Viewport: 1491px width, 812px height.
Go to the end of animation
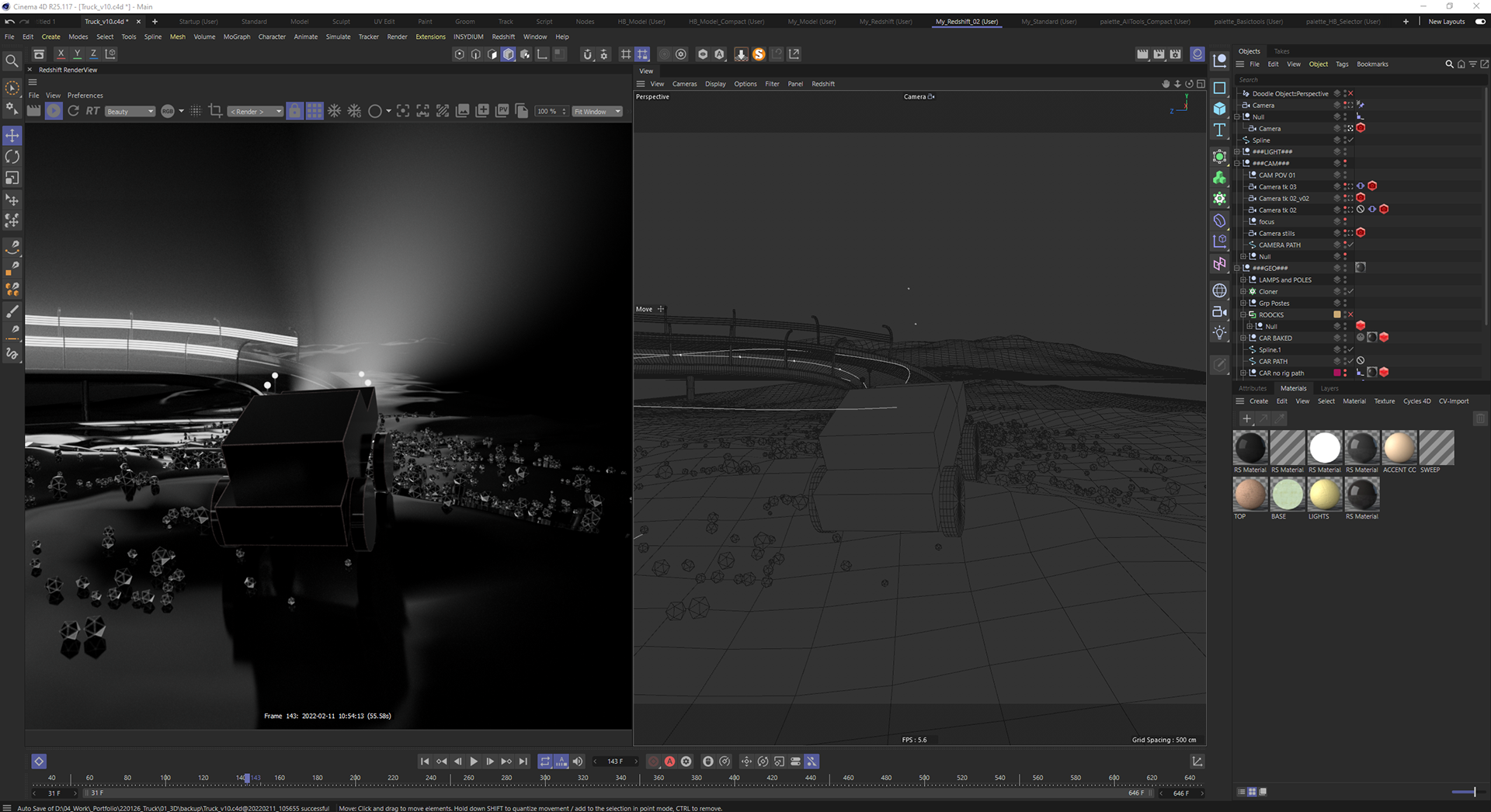pyautogui.click(x=523, y=762)
